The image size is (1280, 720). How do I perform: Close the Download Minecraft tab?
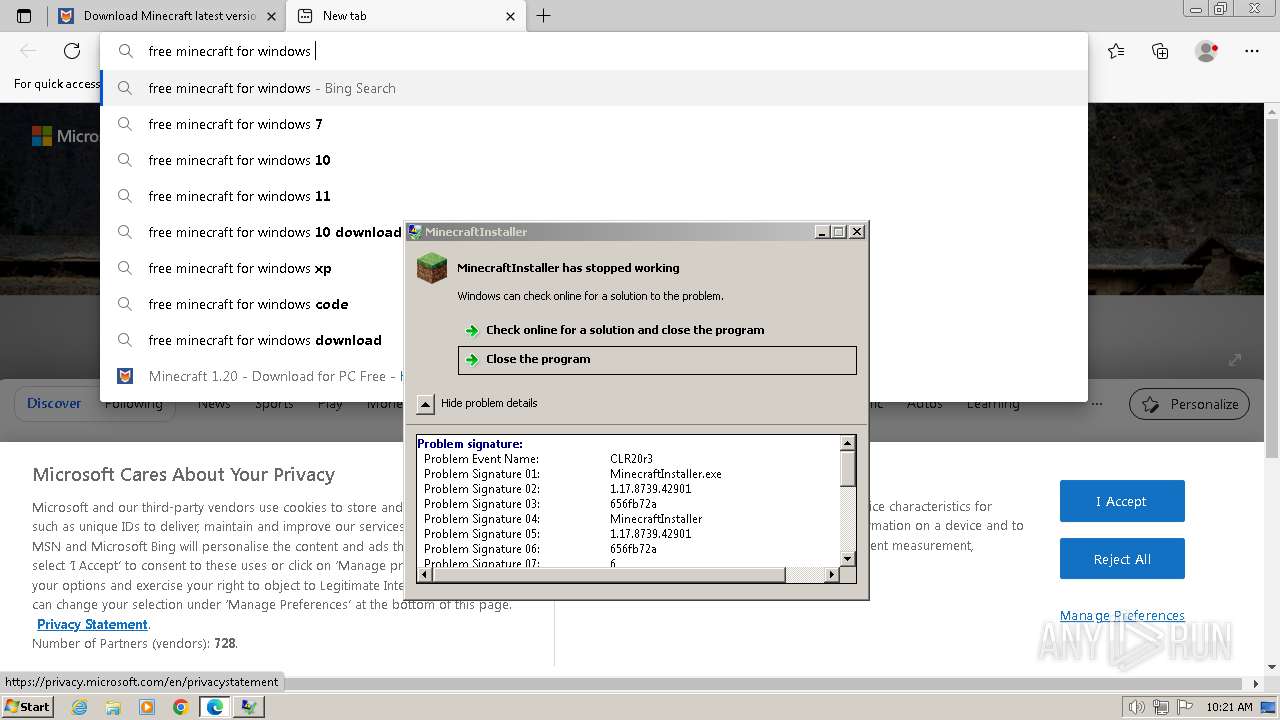[x=271, y=16]
